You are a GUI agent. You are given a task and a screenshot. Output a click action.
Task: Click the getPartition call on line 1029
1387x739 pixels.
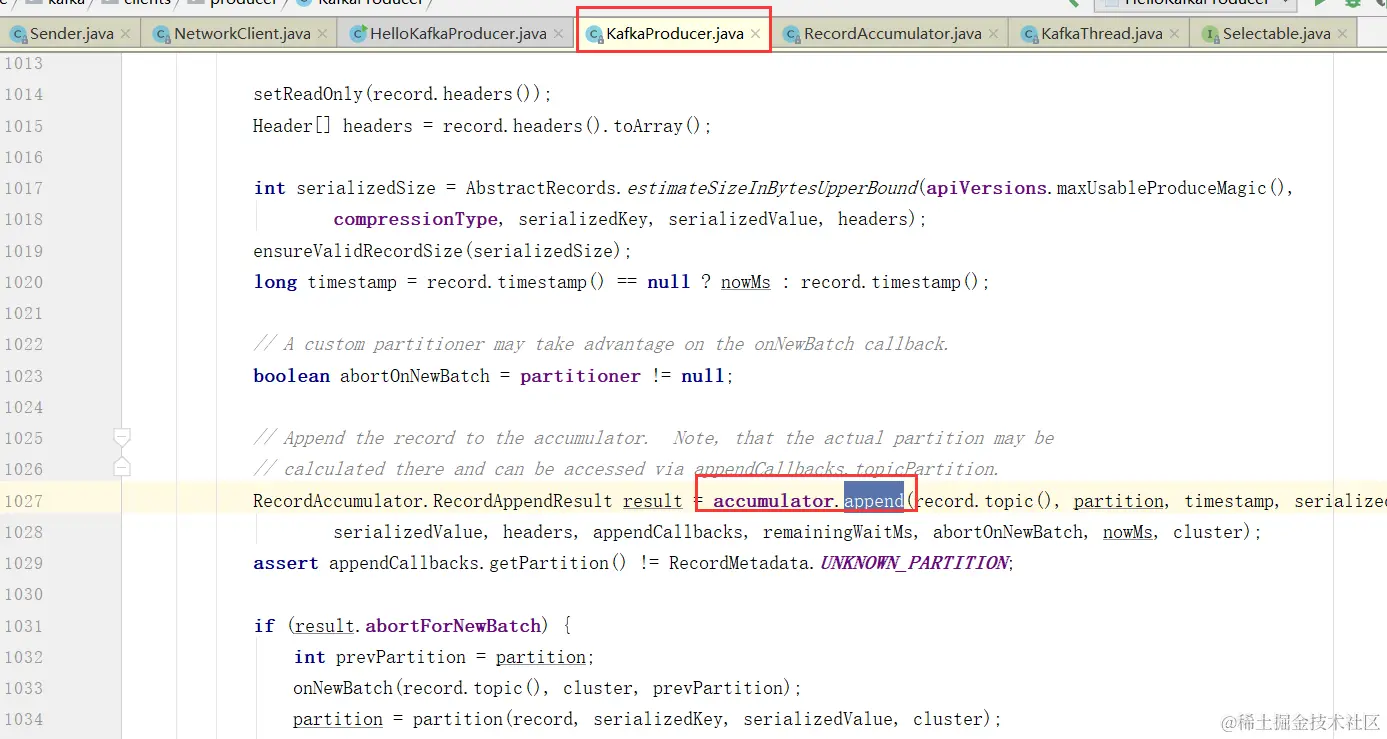click(x=549, y=563)
